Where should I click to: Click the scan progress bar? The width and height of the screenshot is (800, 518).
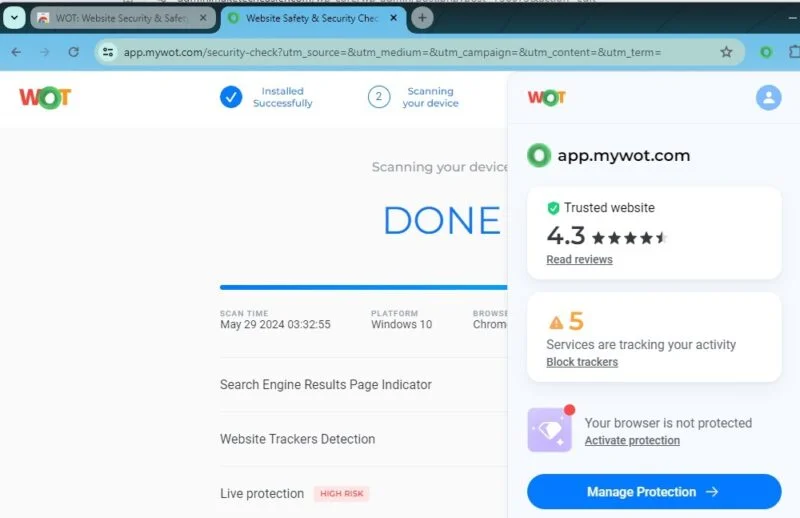click(363, 287)
